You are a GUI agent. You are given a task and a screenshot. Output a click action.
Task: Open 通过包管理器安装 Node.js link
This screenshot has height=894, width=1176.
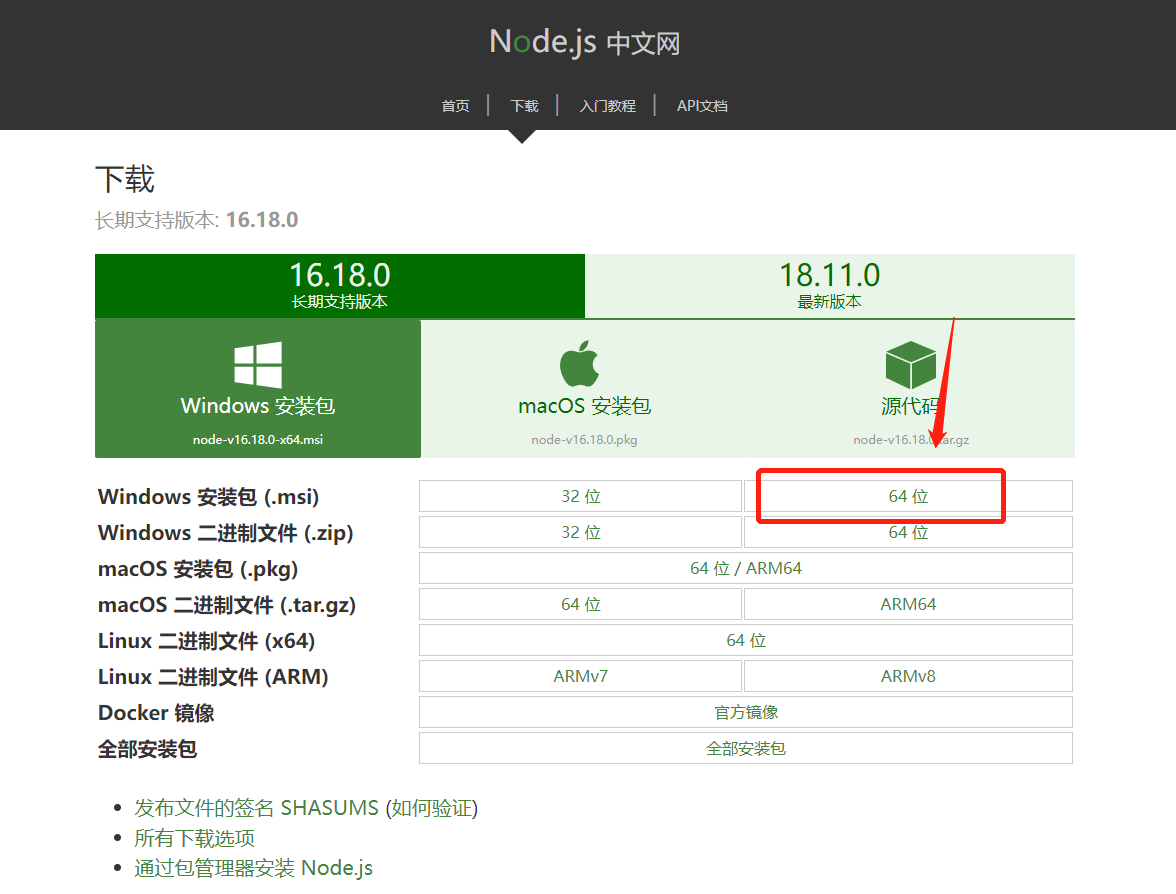(254, 868)
